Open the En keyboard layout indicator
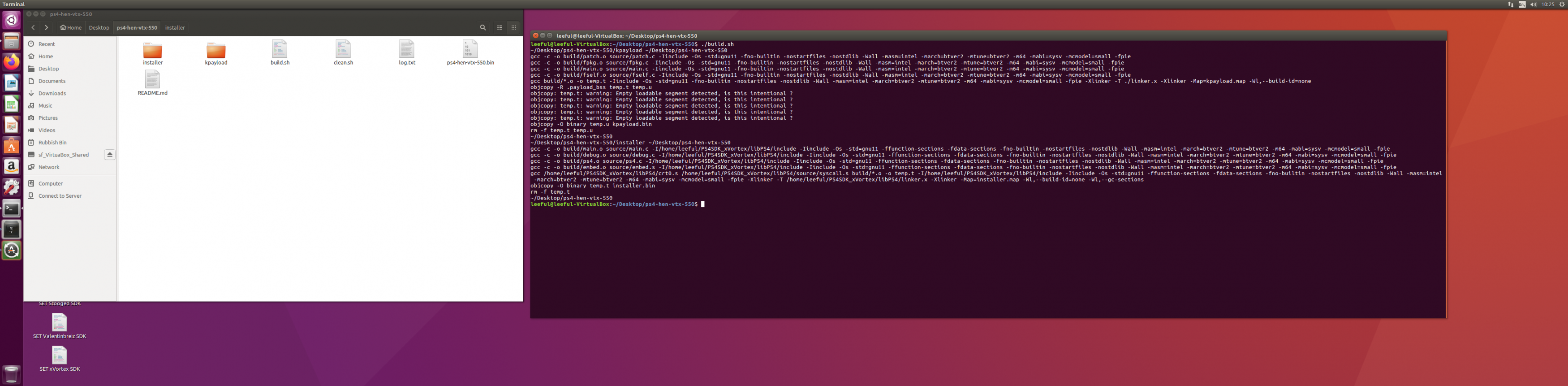 pos(1522,4)
